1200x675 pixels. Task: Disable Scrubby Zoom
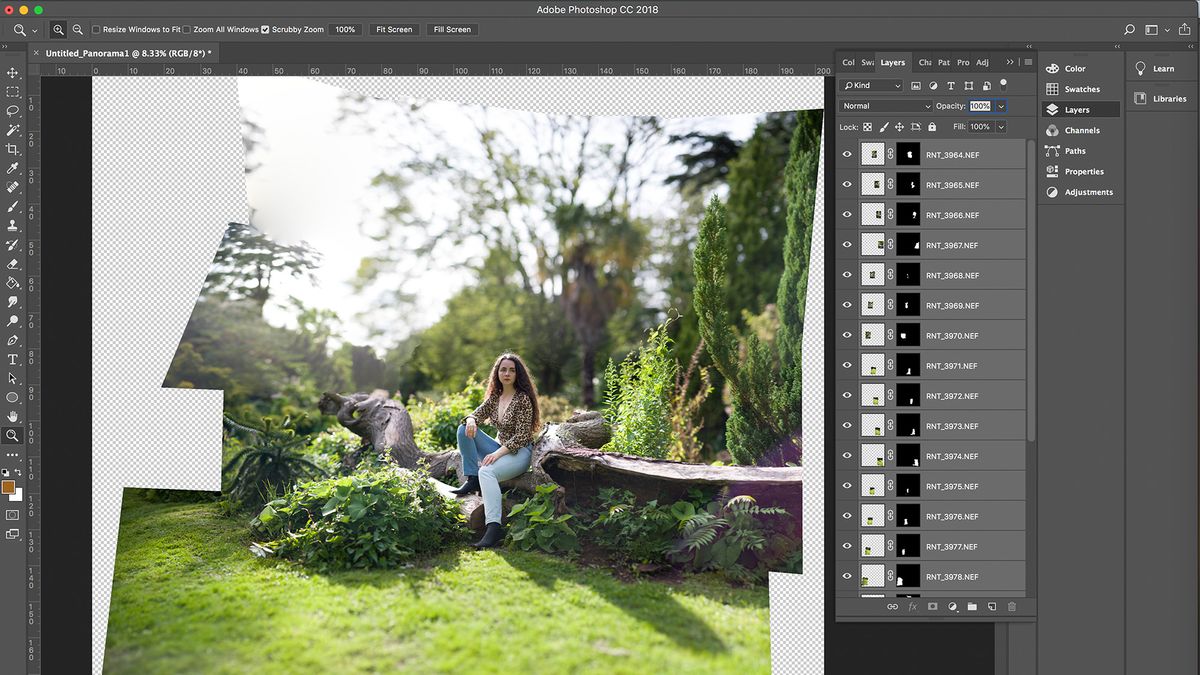pyautogui.click(x=265, y=29)
